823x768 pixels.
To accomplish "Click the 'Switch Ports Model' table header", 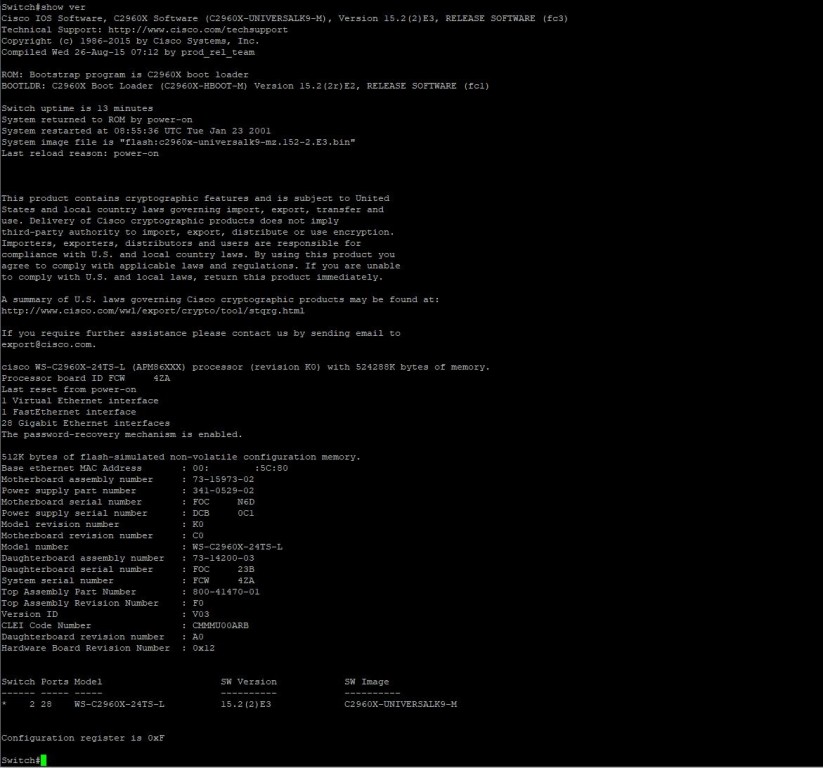I will pos(52,682).
